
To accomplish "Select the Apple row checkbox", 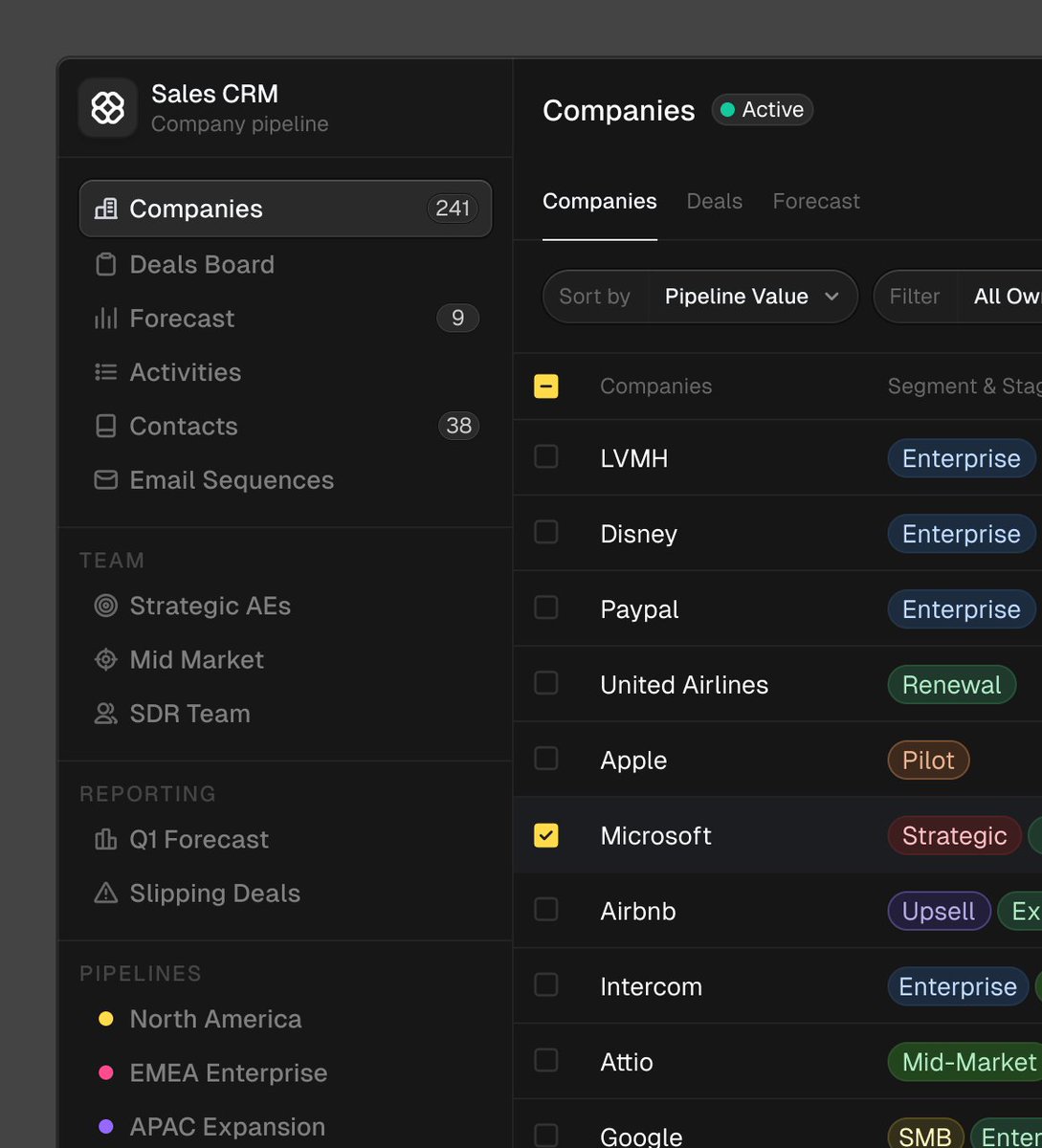I will coord(546,760).
